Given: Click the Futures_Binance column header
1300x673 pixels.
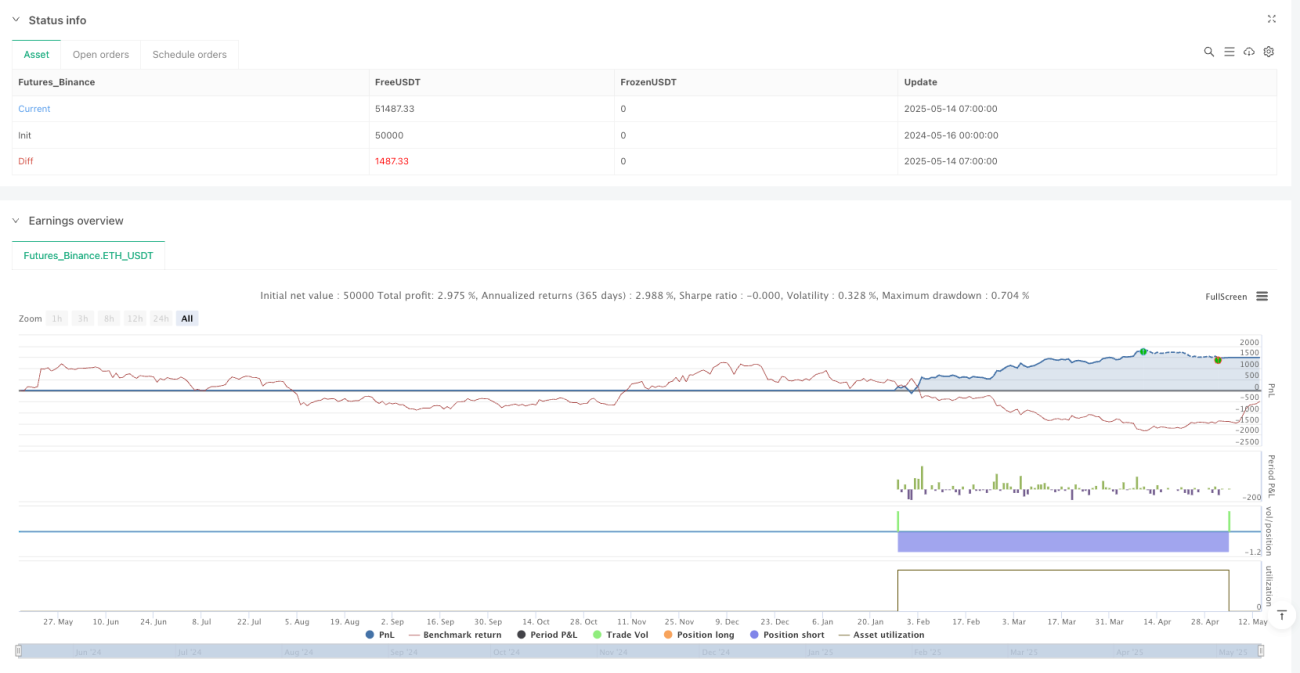Looking at the screenshot, I should [x=56, y=82].
